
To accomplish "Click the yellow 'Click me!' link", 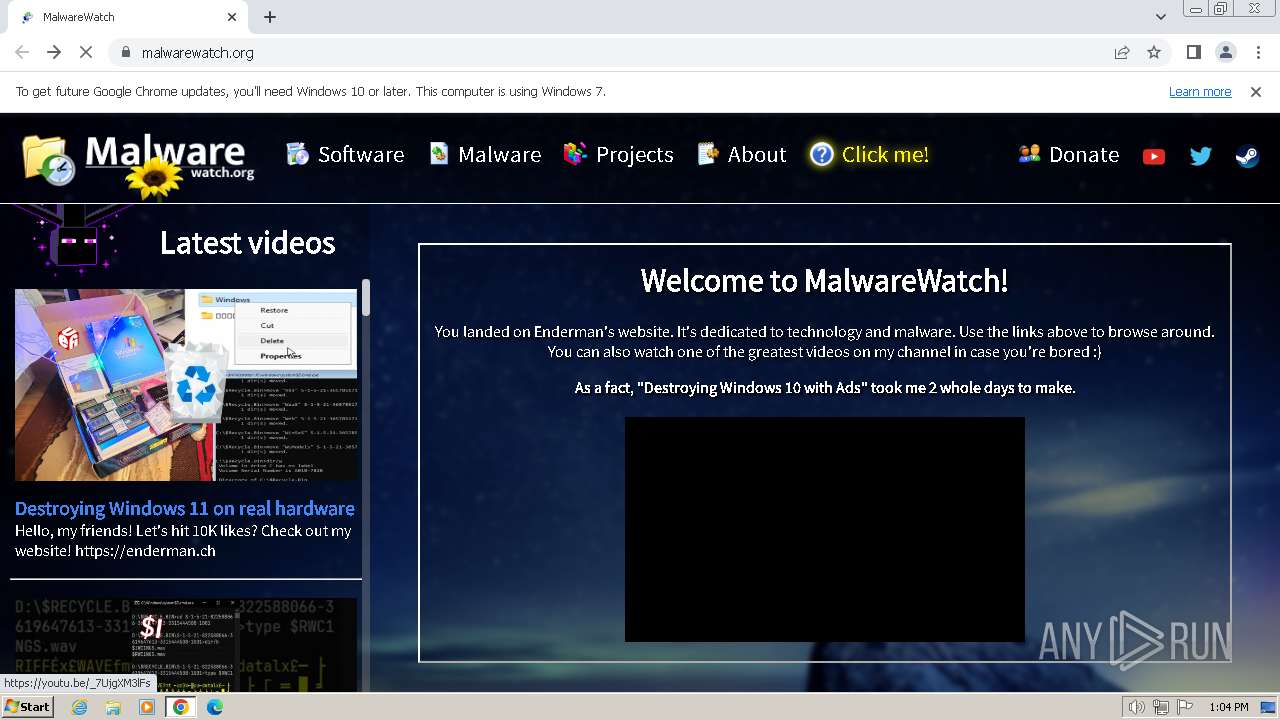I will point(885,154).
